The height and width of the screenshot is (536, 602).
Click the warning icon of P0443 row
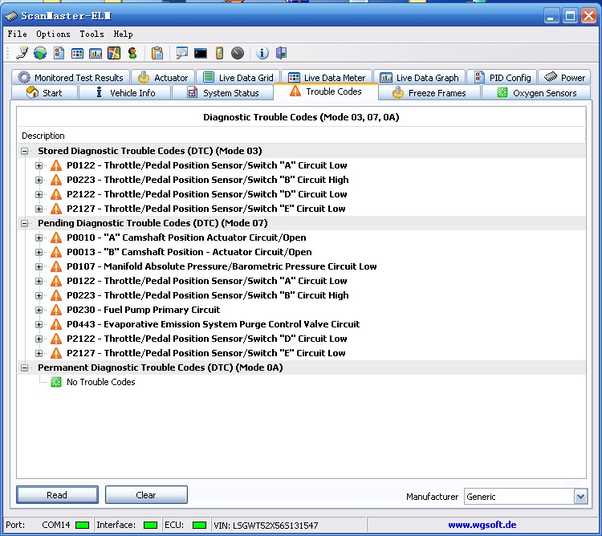tap(56, 324)
